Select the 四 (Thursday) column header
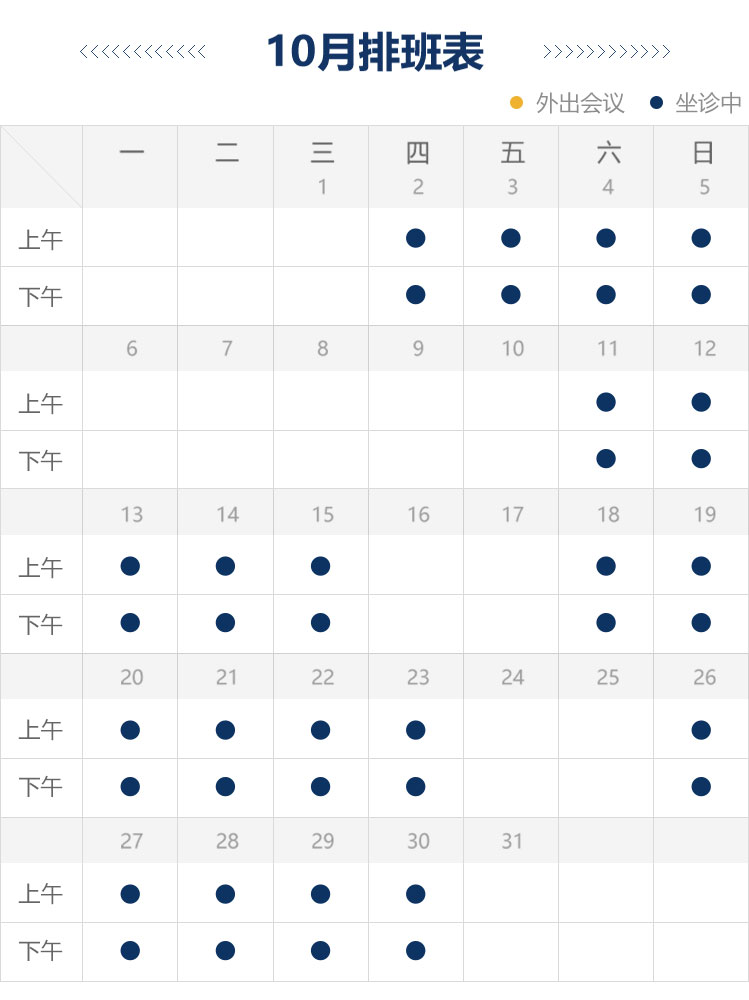Viewport: 749px width, 1000px height. pyautogui.click(x=417, y=153)
